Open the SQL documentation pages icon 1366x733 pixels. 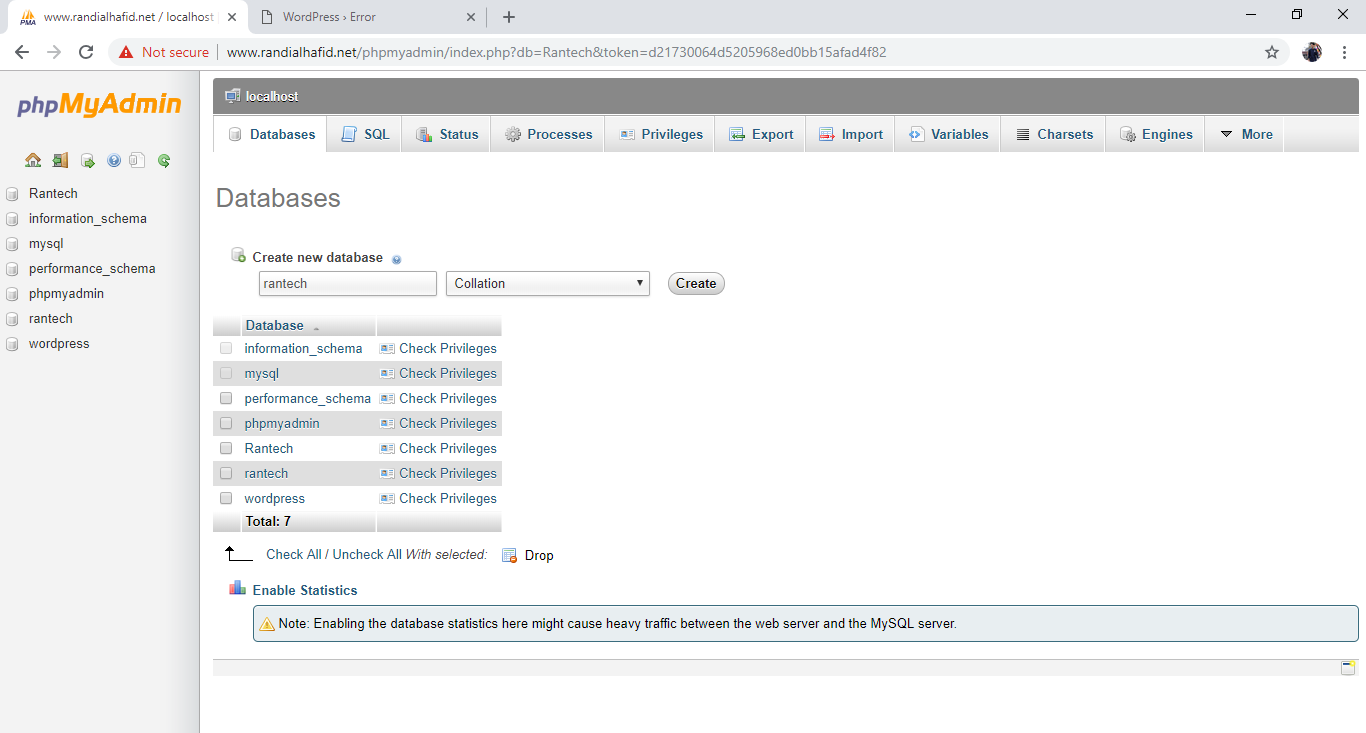pyautogui.click(x=138, y=160)
